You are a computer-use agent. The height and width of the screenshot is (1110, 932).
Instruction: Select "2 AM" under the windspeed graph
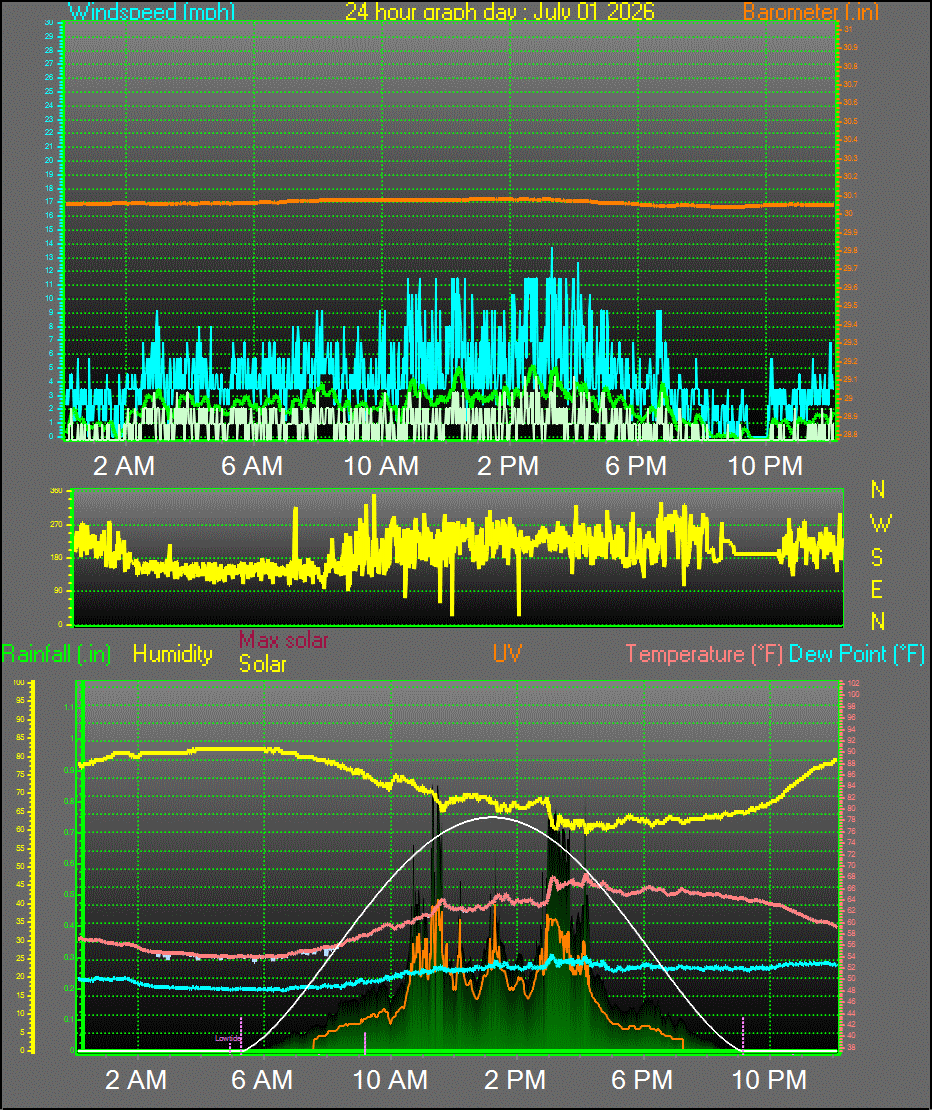click(x=124, y=466)
